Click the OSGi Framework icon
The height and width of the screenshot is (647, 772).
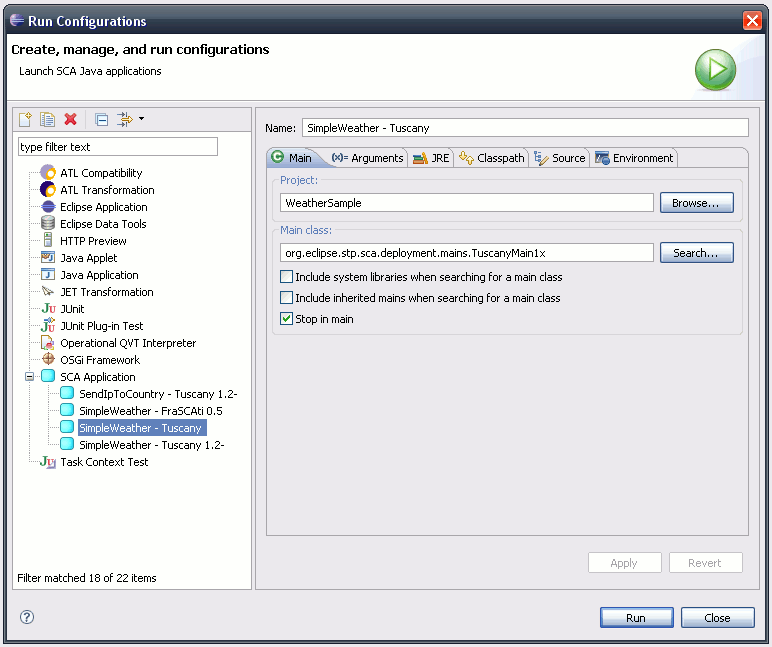point(48,359)
